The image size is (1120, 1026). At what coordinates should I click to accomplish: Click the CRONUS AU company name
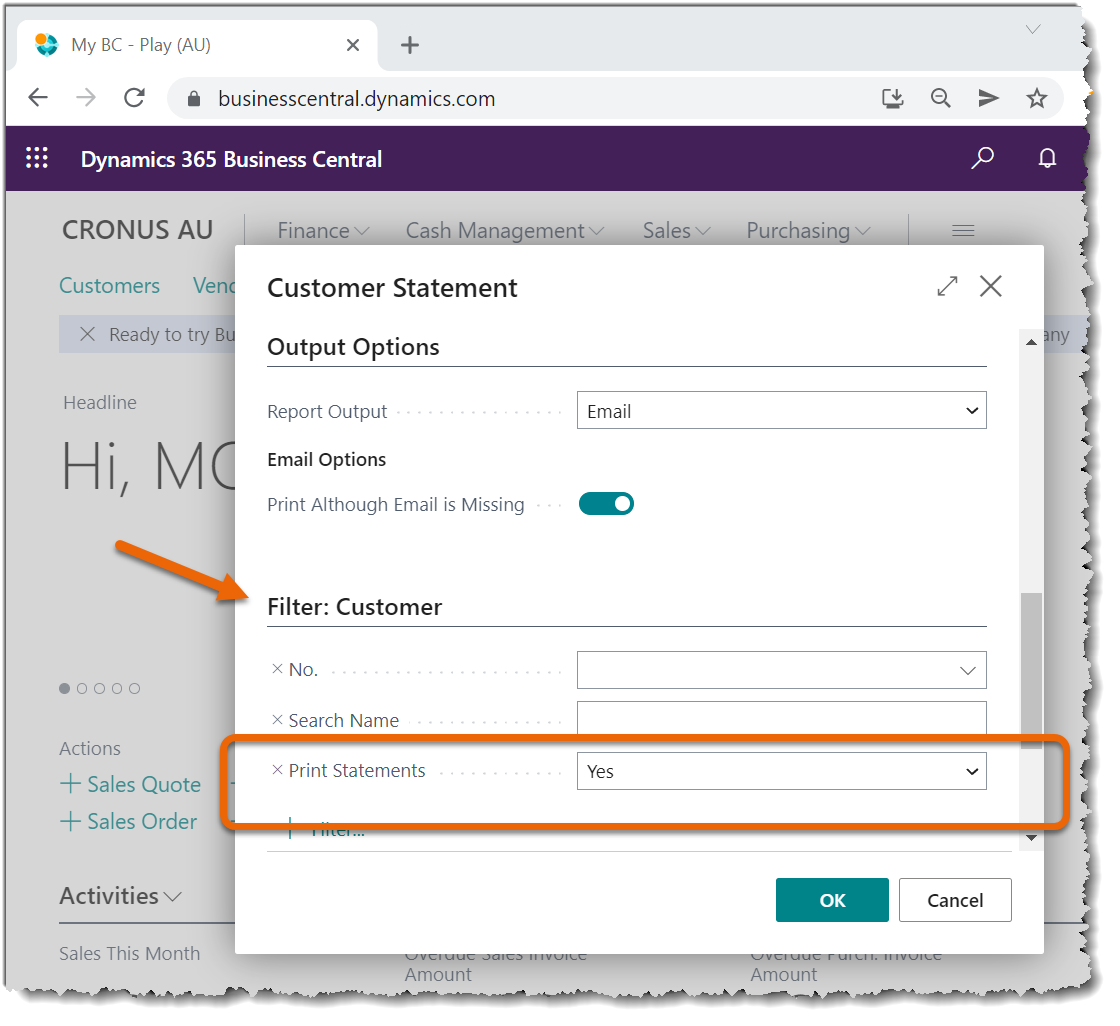138,230
